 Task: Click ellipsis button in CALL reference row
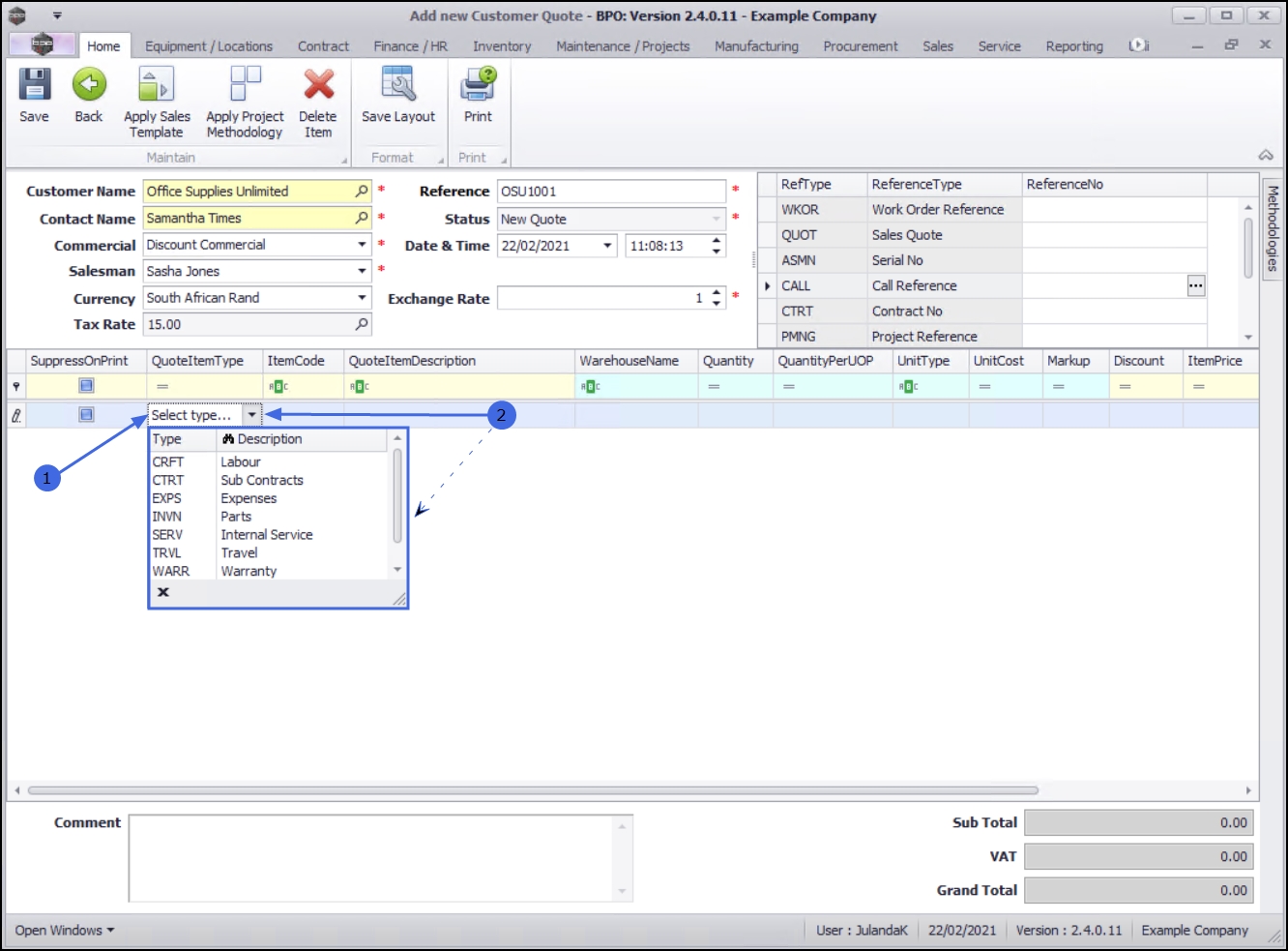[1196, 285]
